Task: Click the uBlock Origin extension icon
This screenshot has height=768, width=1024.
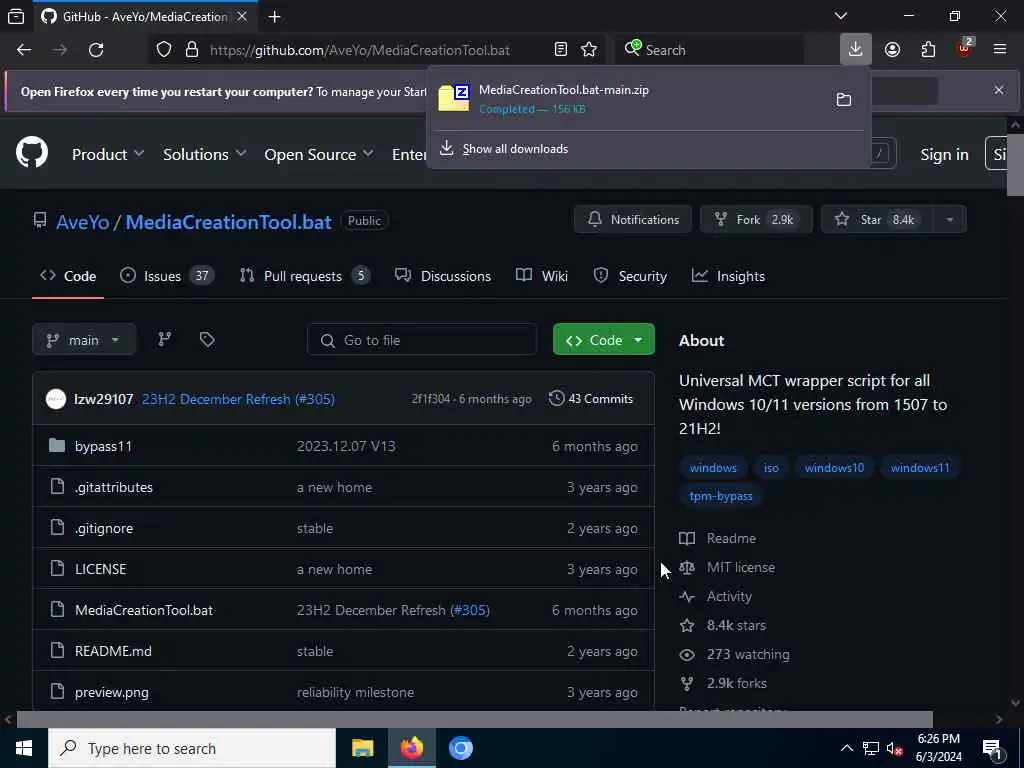Action: point(965,48)
